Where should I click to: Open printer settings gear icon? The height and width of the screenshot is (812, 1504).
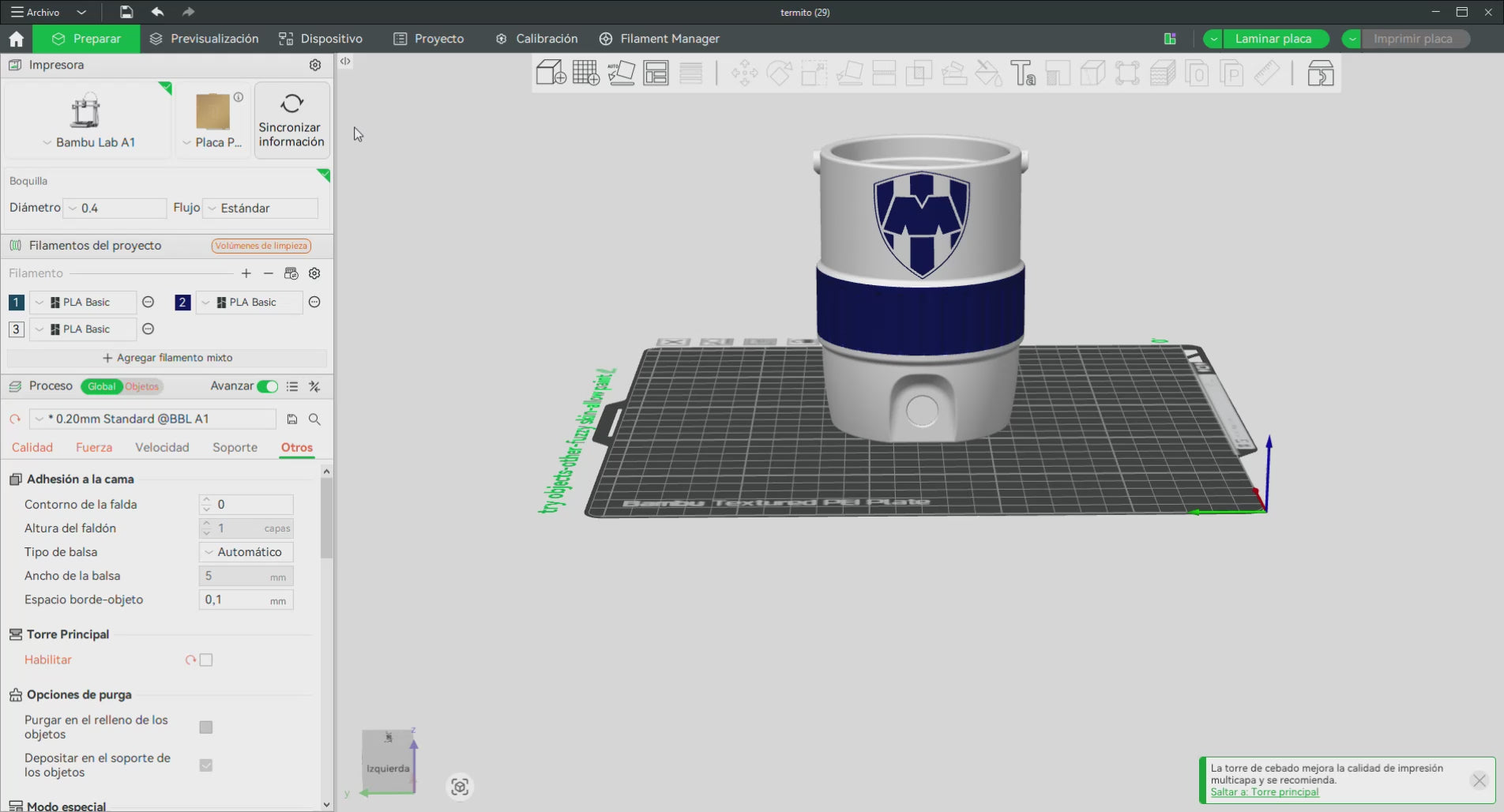[x=315, y=65]
